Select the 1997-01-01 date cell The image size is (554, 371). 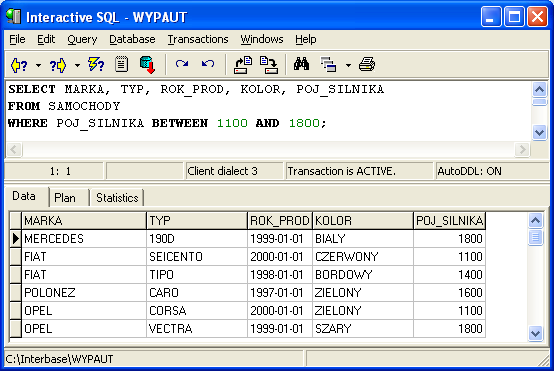click(280, 293)
